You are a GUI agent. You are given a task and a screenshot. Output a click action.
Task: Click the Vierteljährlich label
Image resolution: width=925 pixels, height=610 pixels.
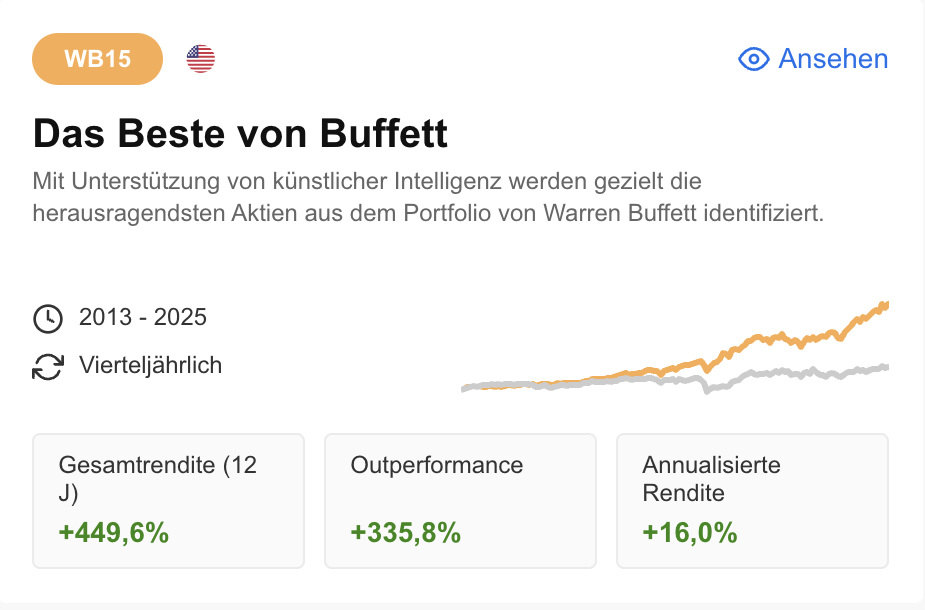[x=150, y=366]
